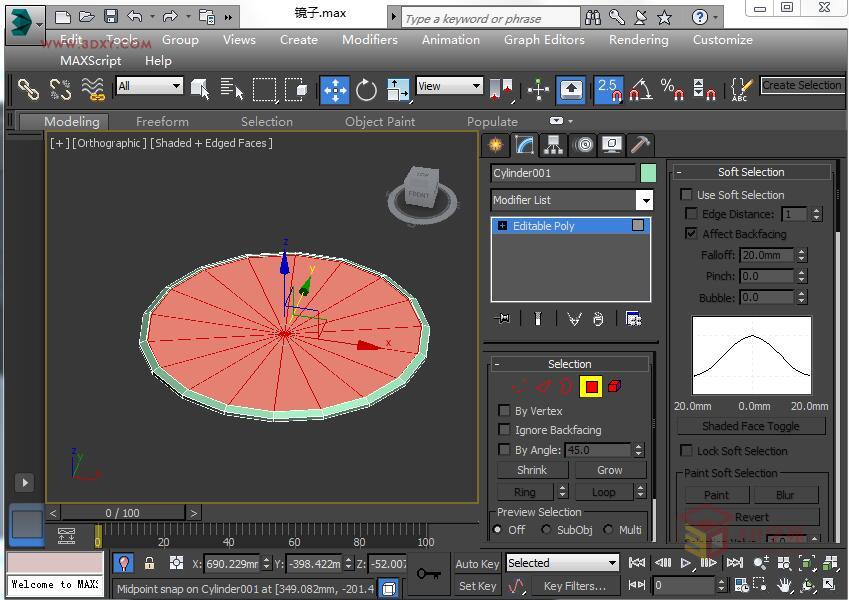Click the Pan view hand icon
The height and width of the screenshot is (600, 849).
pyautogui.click(x=785, y=585)
